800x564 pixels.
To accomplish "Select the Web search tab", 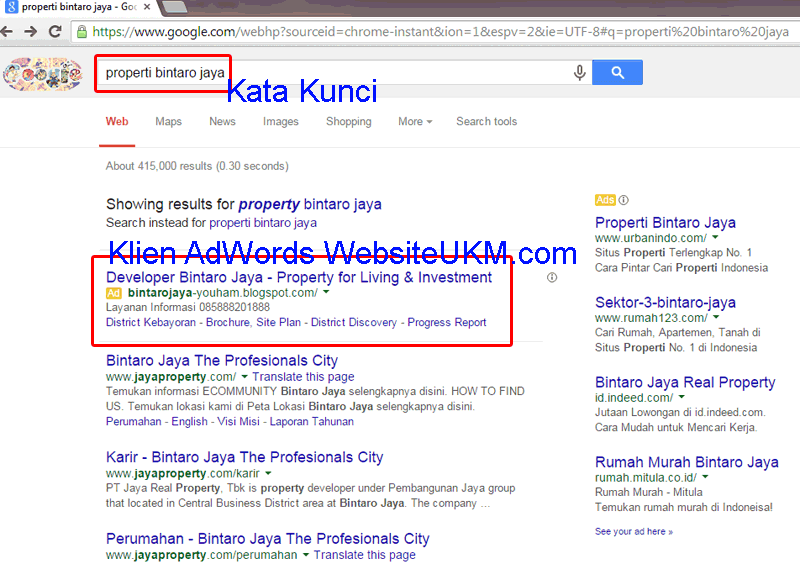I will (117, 121).
